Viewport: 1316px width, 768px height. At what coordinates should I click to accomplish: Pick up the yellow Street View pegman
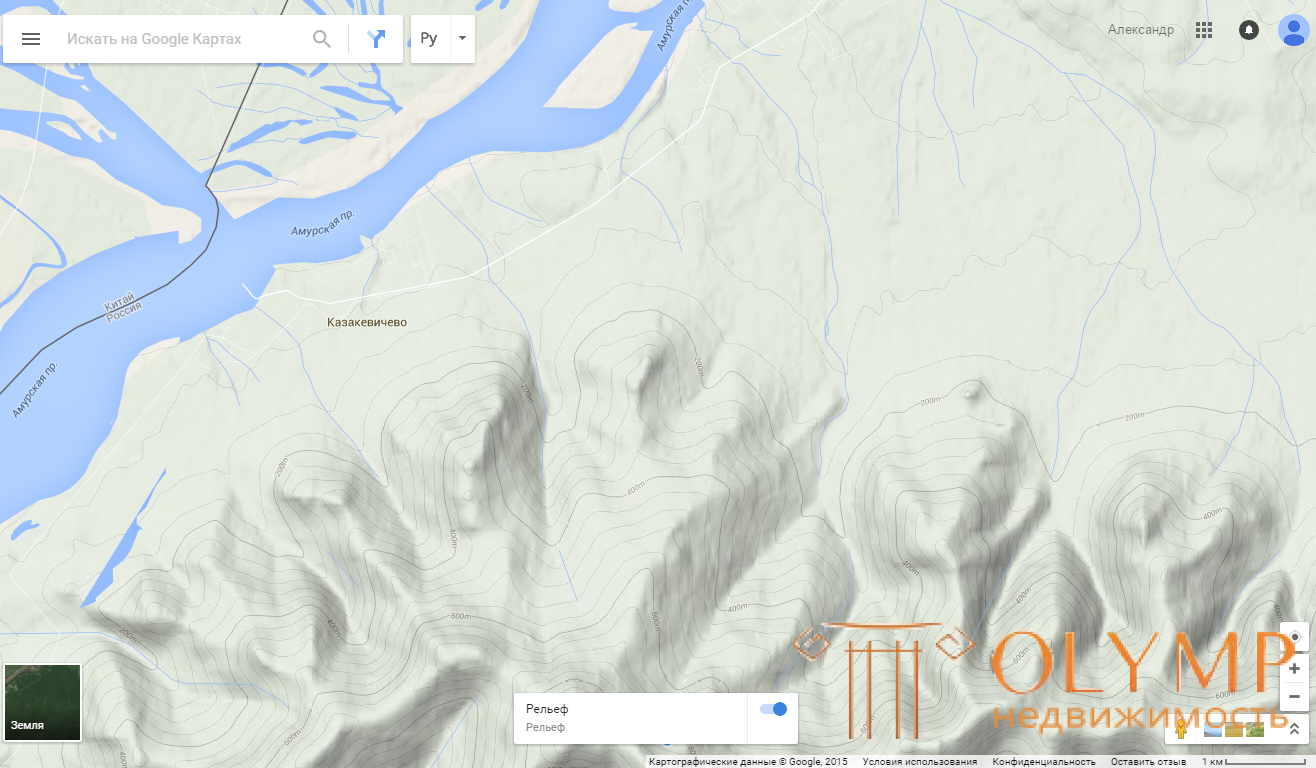coord(1181,729)
